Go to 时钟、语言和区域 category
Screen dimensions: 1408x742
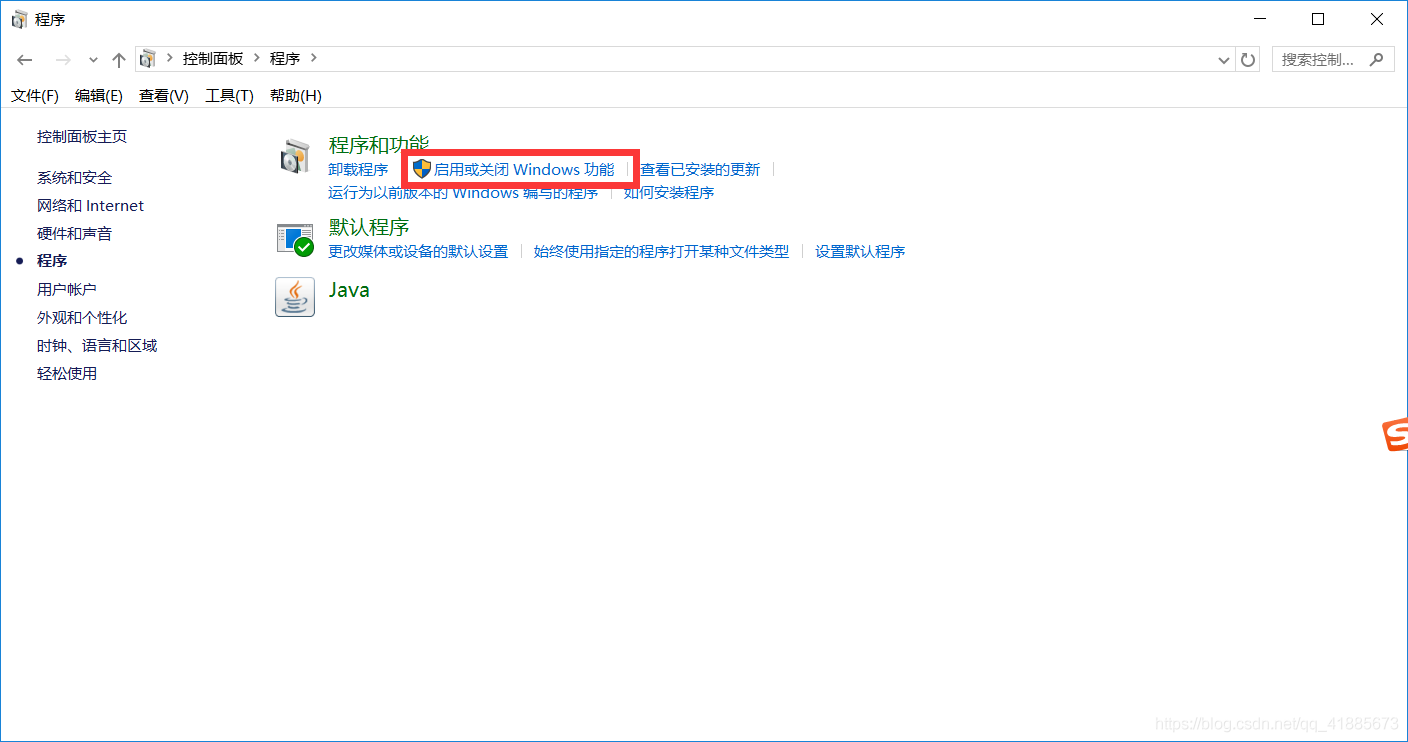(97, 346)
